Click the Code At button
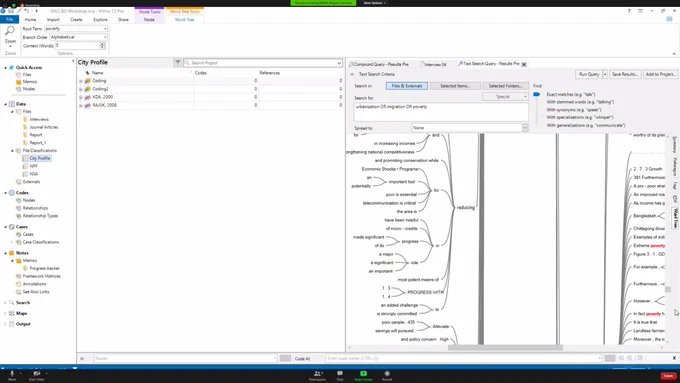The width and height of the screenshot is (680, 383). coord(302,358)
